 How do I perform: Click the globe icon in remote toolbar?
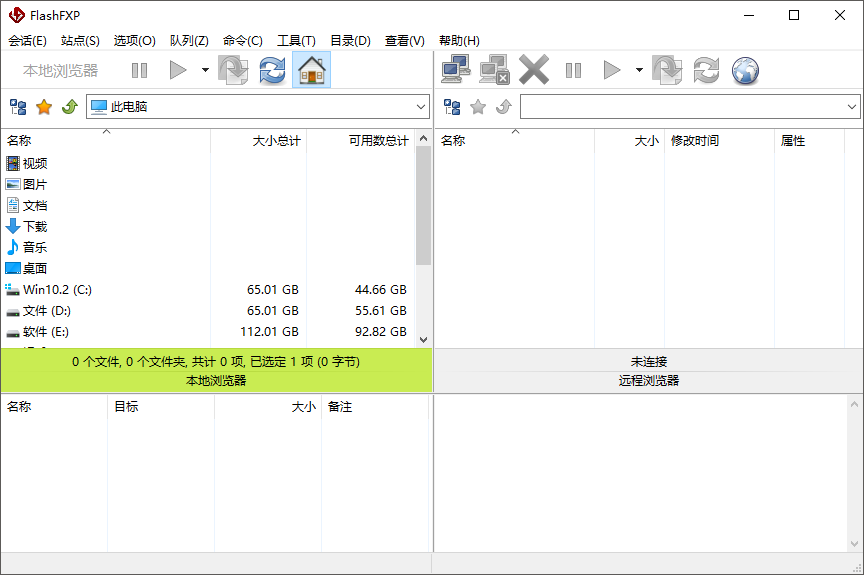pyautogui.click(x=746, y=70)
